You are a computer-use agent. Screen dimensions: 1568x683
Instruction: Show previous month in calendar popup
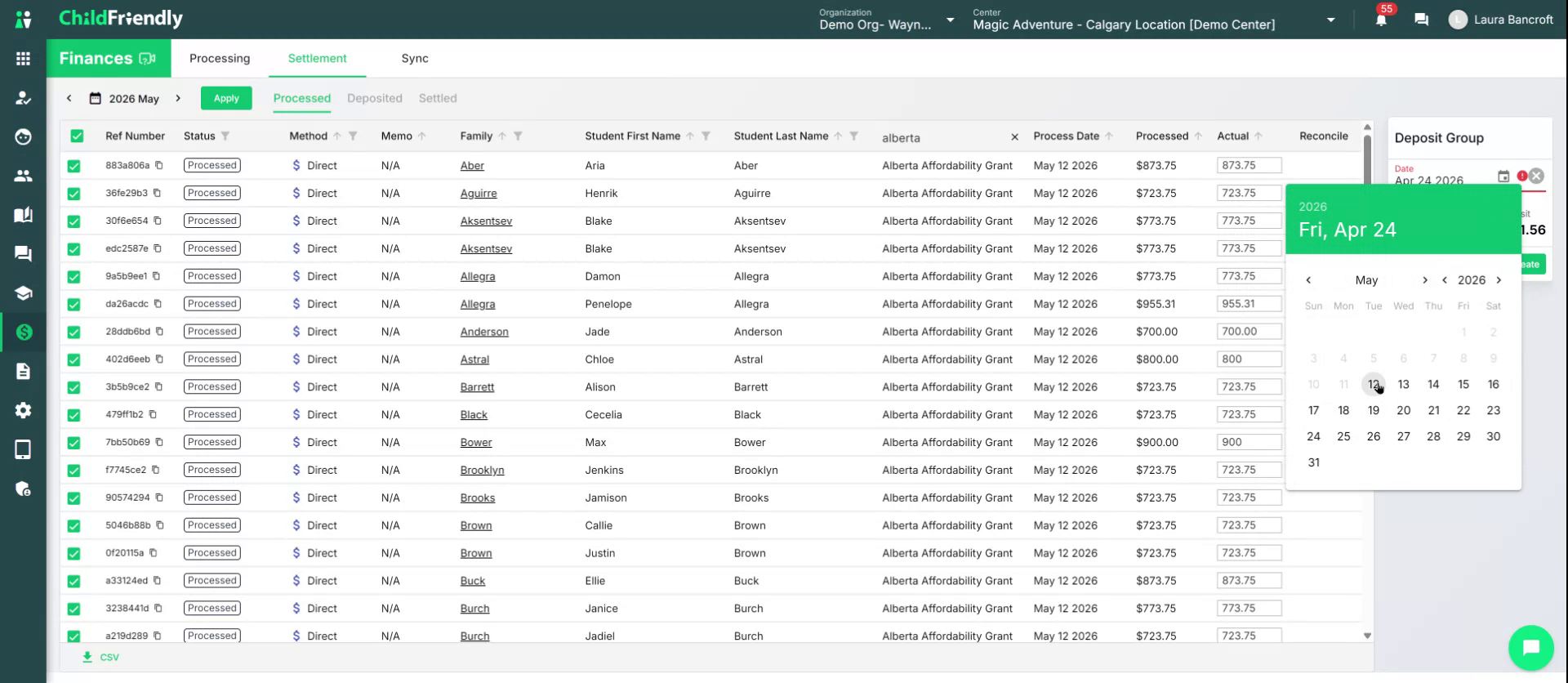click(x=1308, y=280)
